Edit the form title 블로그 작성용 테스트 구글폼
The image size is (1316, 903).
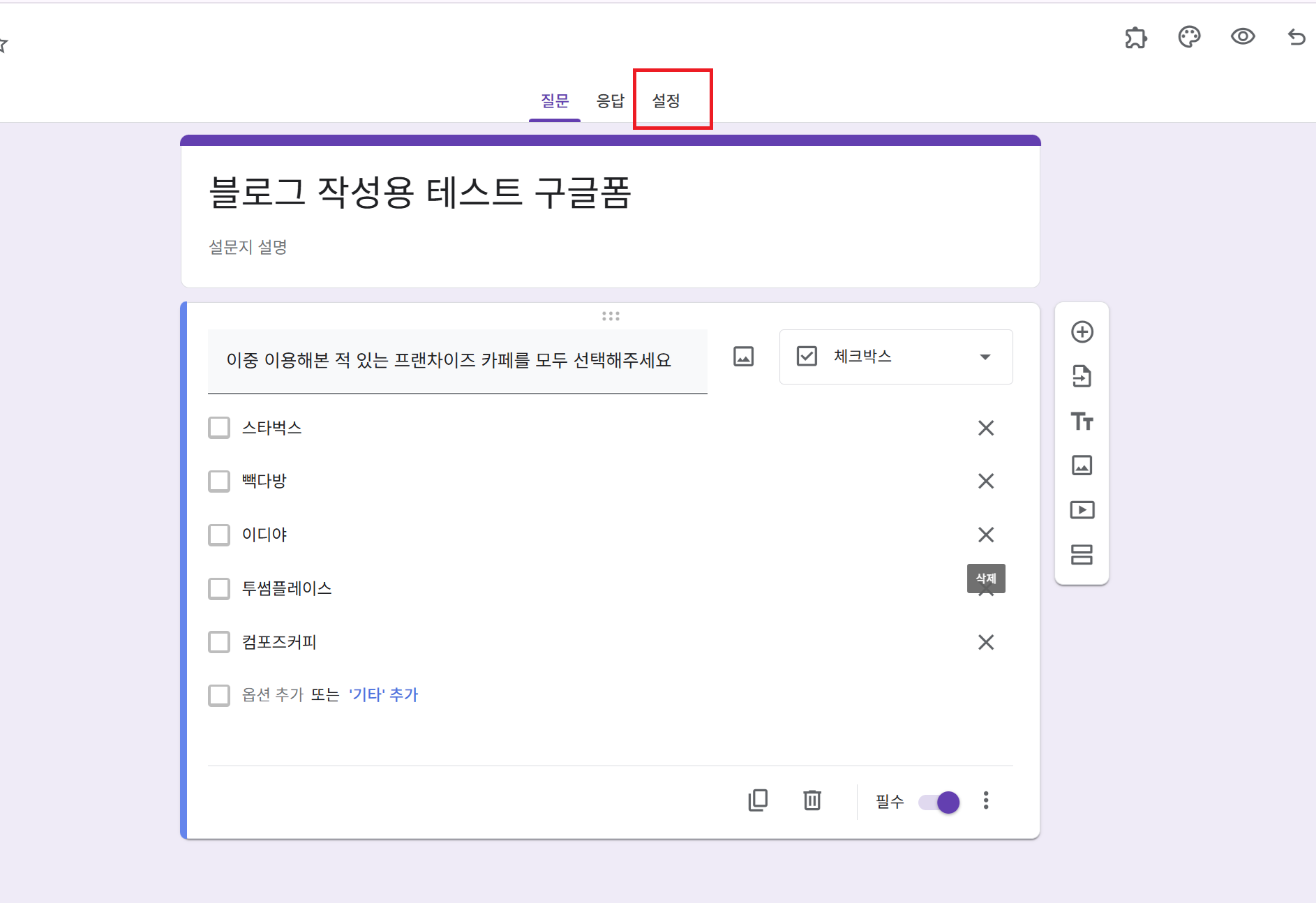[420, 193]
